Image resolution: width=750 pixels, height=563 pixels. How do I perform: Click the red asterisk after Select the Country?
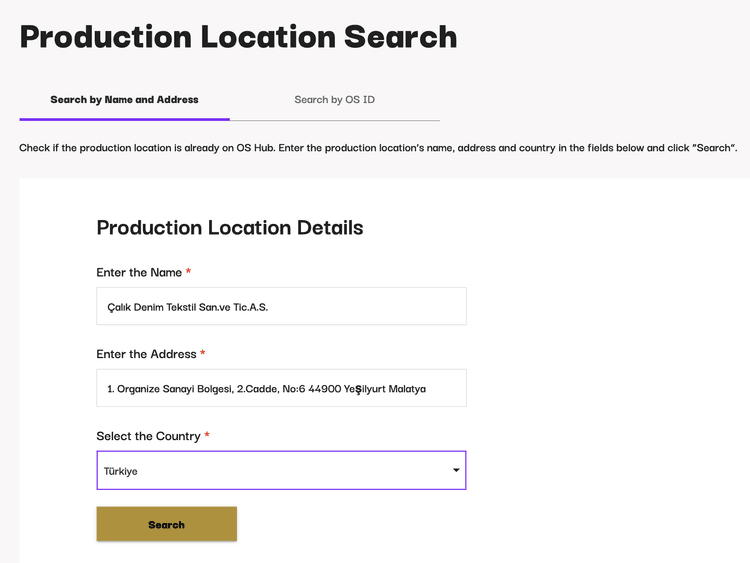point(207,436)
